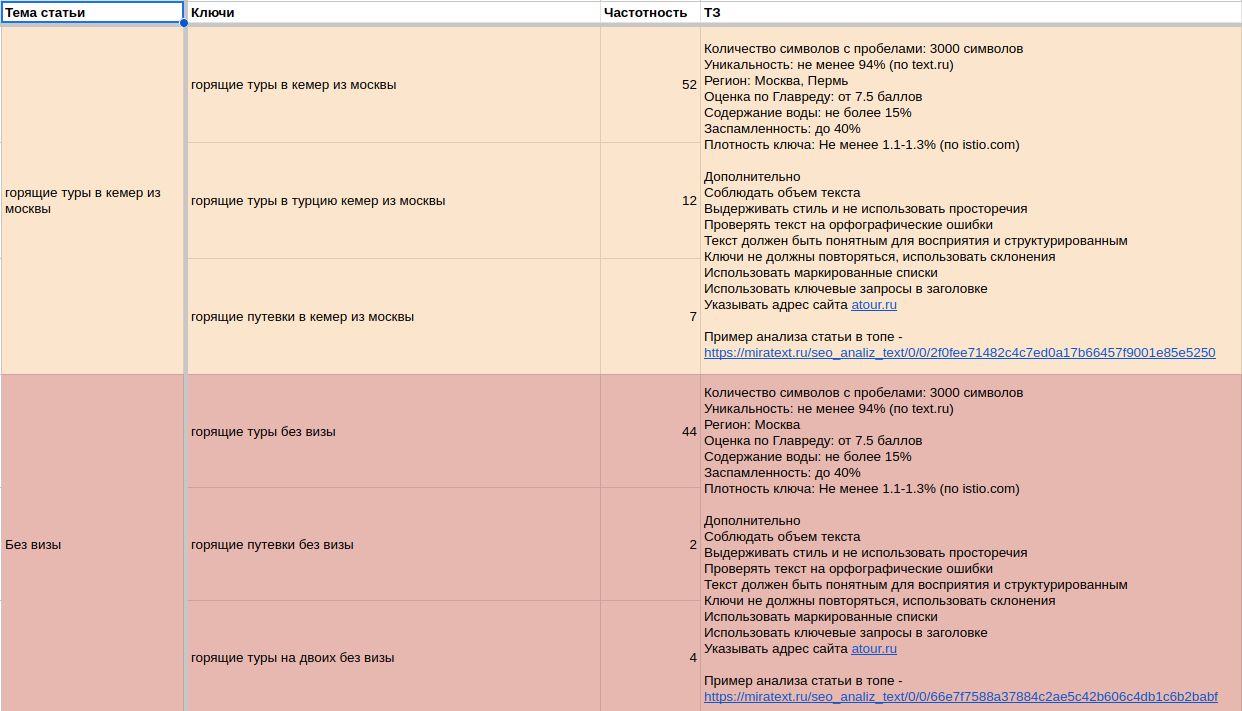Open miratext link ending in 85e5250
Screen dimensions: 1242x711
[x=959, y=353]
